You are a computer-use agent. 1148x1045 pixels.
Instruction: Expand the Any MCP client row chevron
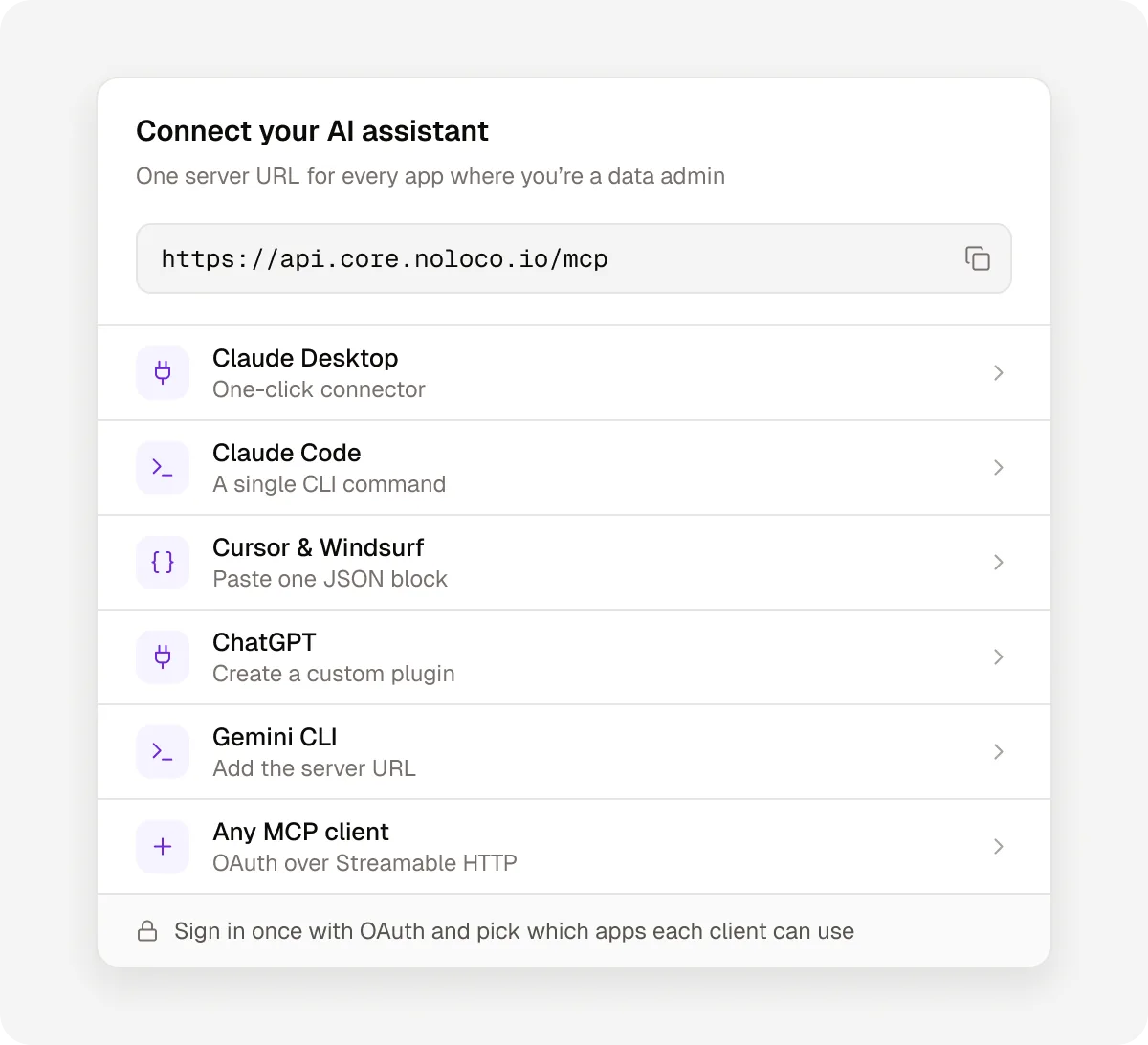[998, 847]
